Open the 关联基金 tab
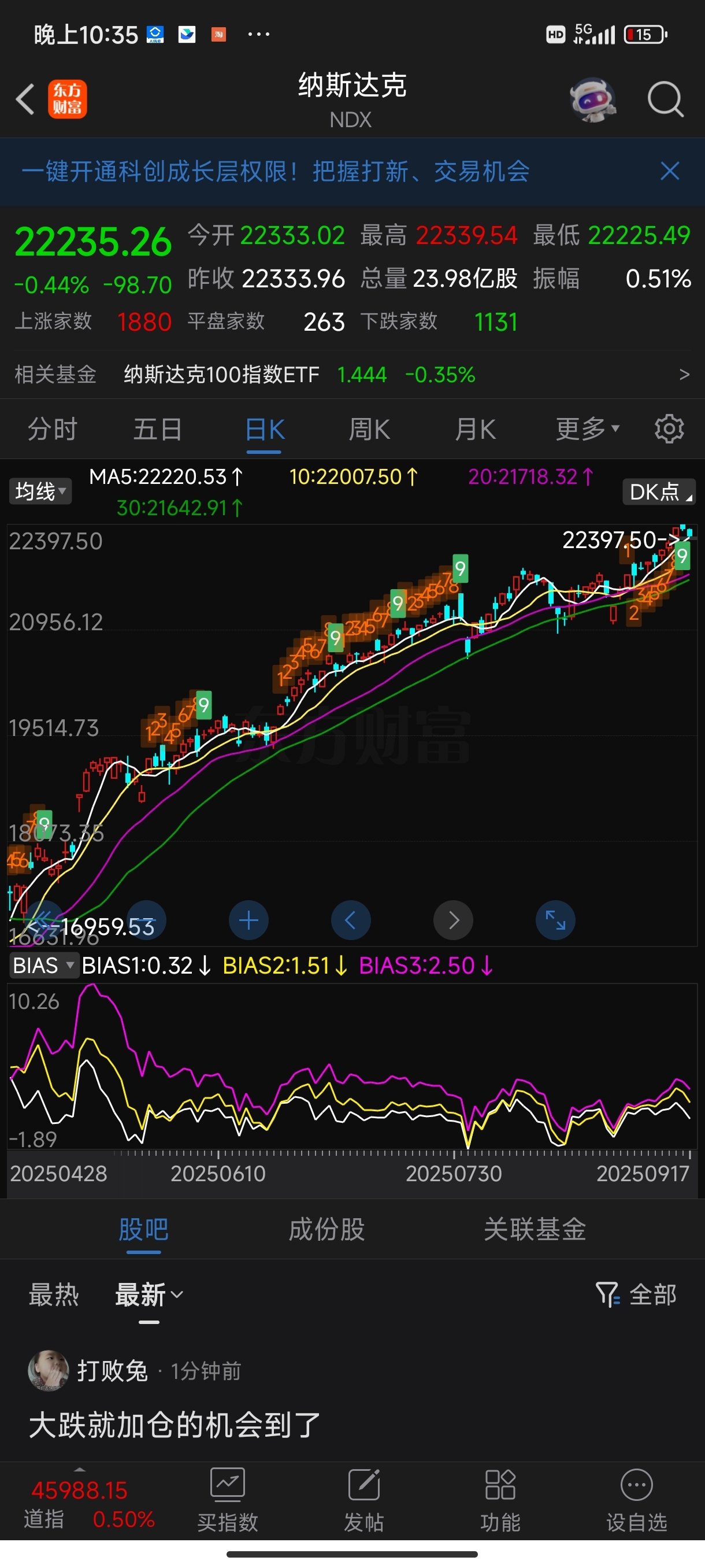The width and height of the screenshot is (705, 1568). click(535, 1230)
